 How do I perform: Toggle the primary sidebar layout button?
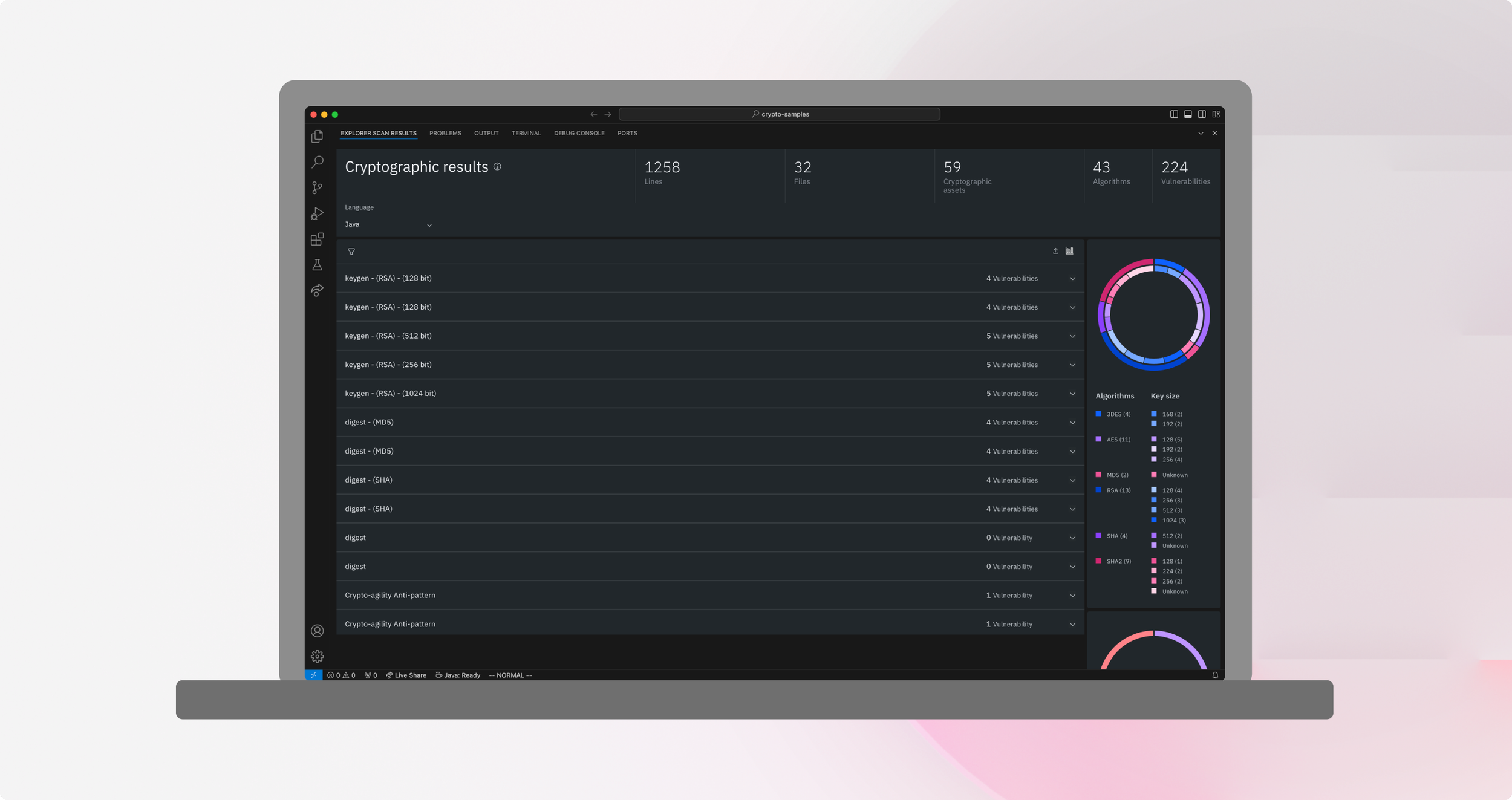(x=1174, y=114)
